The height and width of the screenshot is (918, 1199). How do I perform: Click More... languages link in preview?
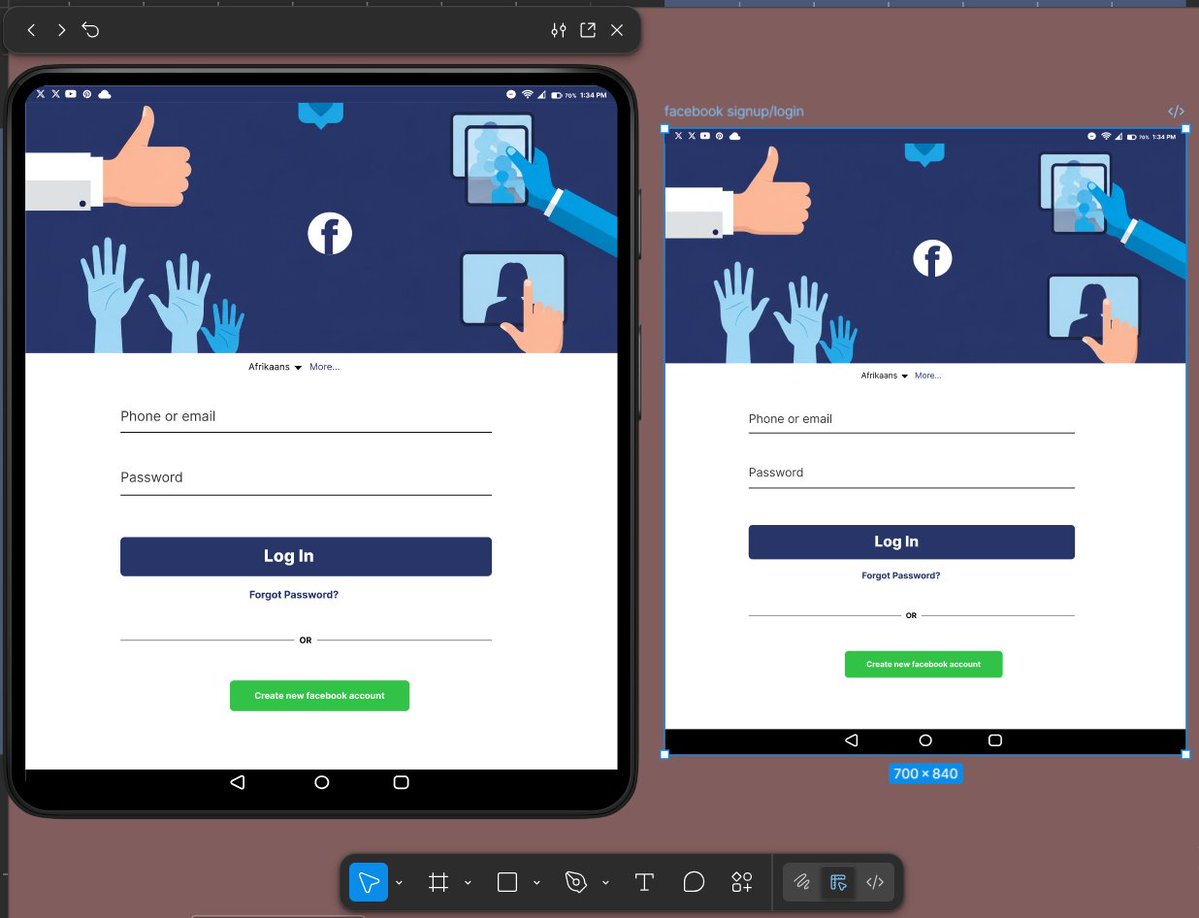click(x=324, y=367)
